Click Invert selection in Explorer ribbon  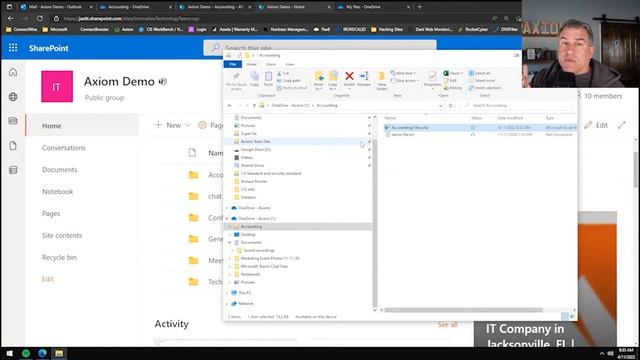[x=485, y=88]
